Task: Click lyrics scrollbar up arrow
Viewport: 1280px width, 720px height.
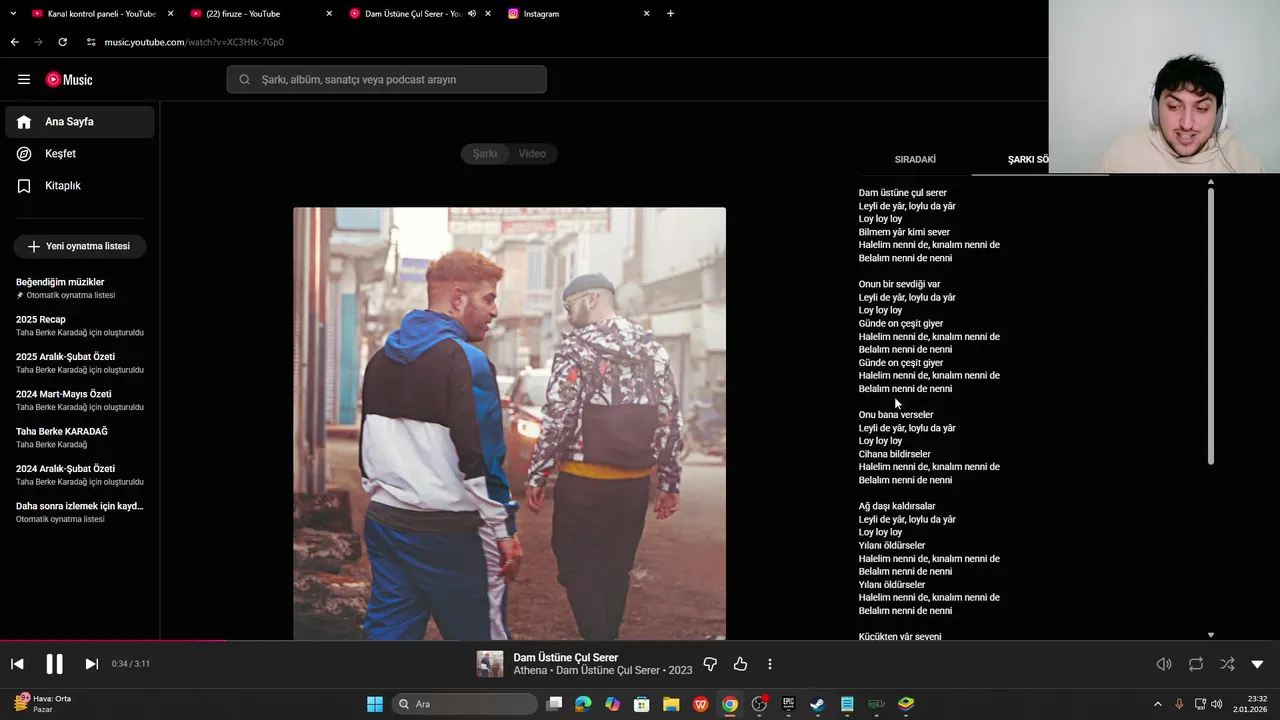Action: click(1211, 183)
